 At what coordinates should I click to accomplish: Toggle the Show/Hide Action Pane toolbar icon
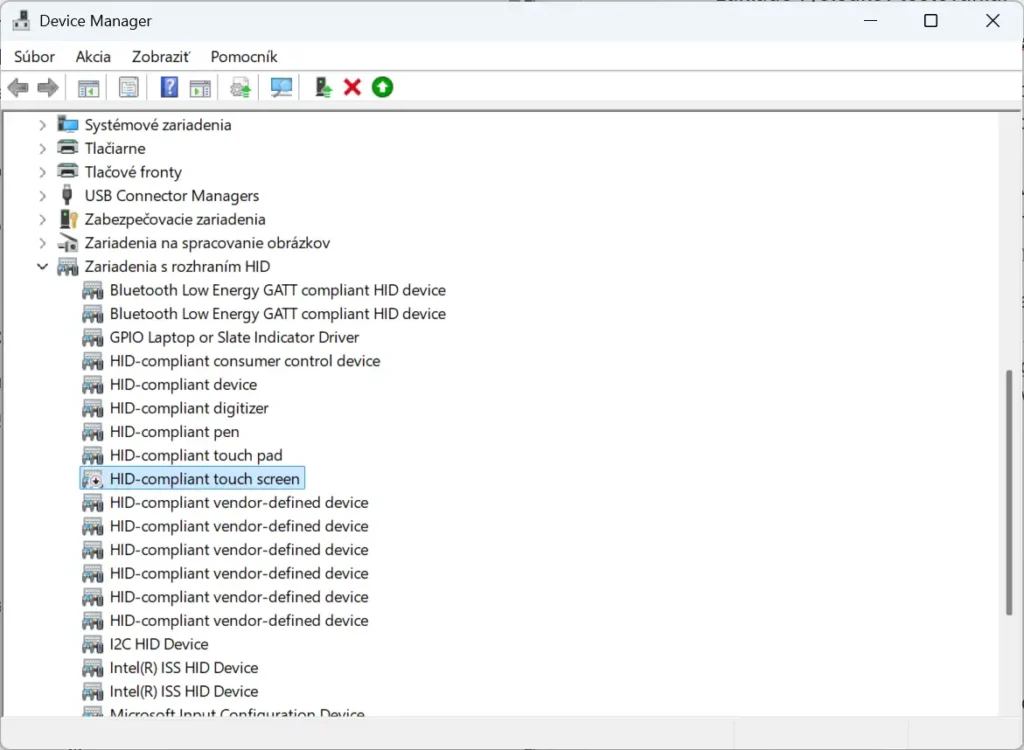click(200, 87)
